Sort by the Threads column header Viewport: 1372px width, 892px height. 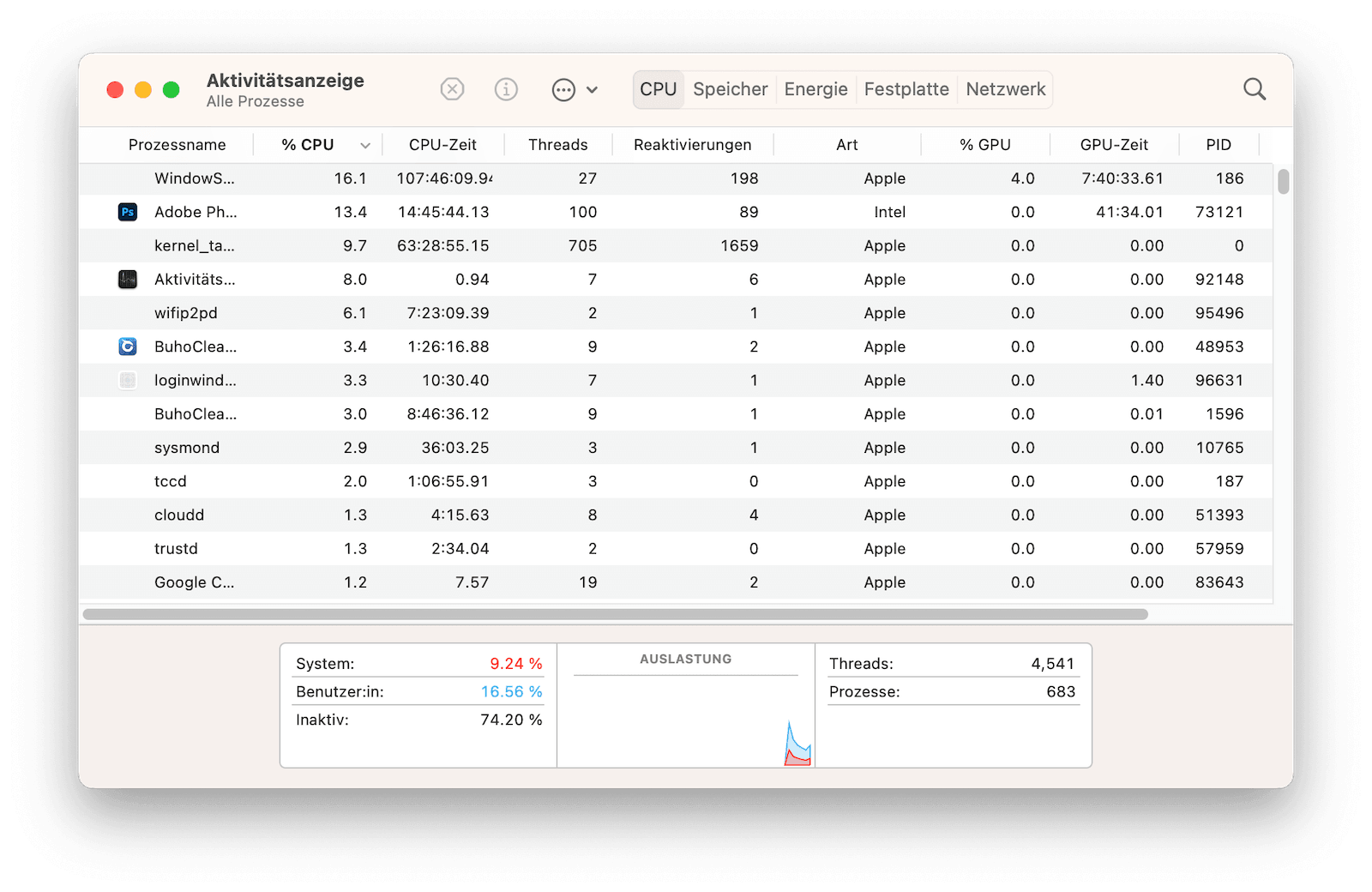pos(558,145)
